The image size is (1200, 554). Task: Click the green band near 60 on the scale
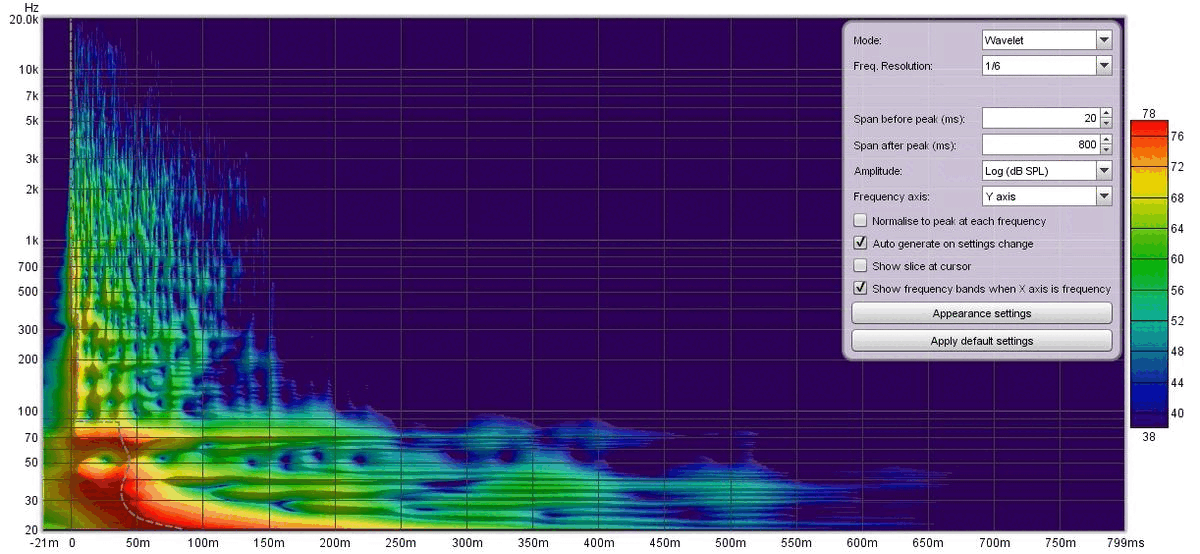(x=1148, y=260)
